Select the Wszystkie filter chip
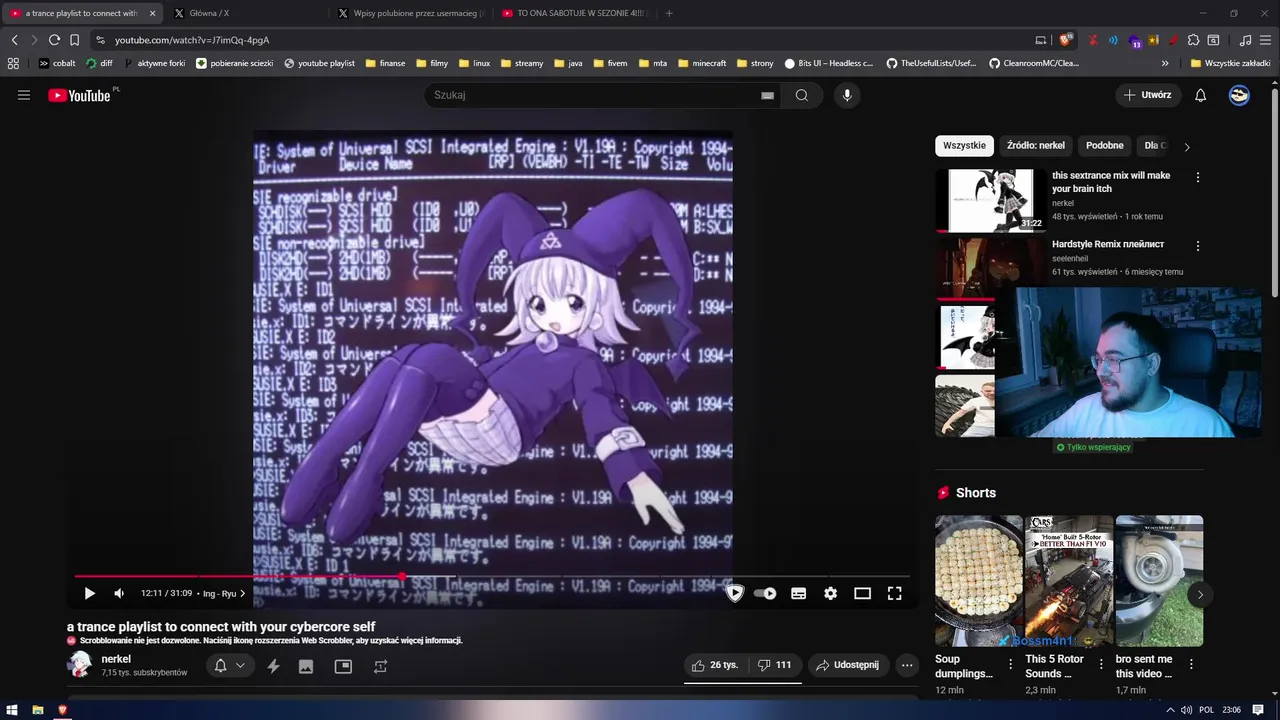1280x720 pixels. 964,146
